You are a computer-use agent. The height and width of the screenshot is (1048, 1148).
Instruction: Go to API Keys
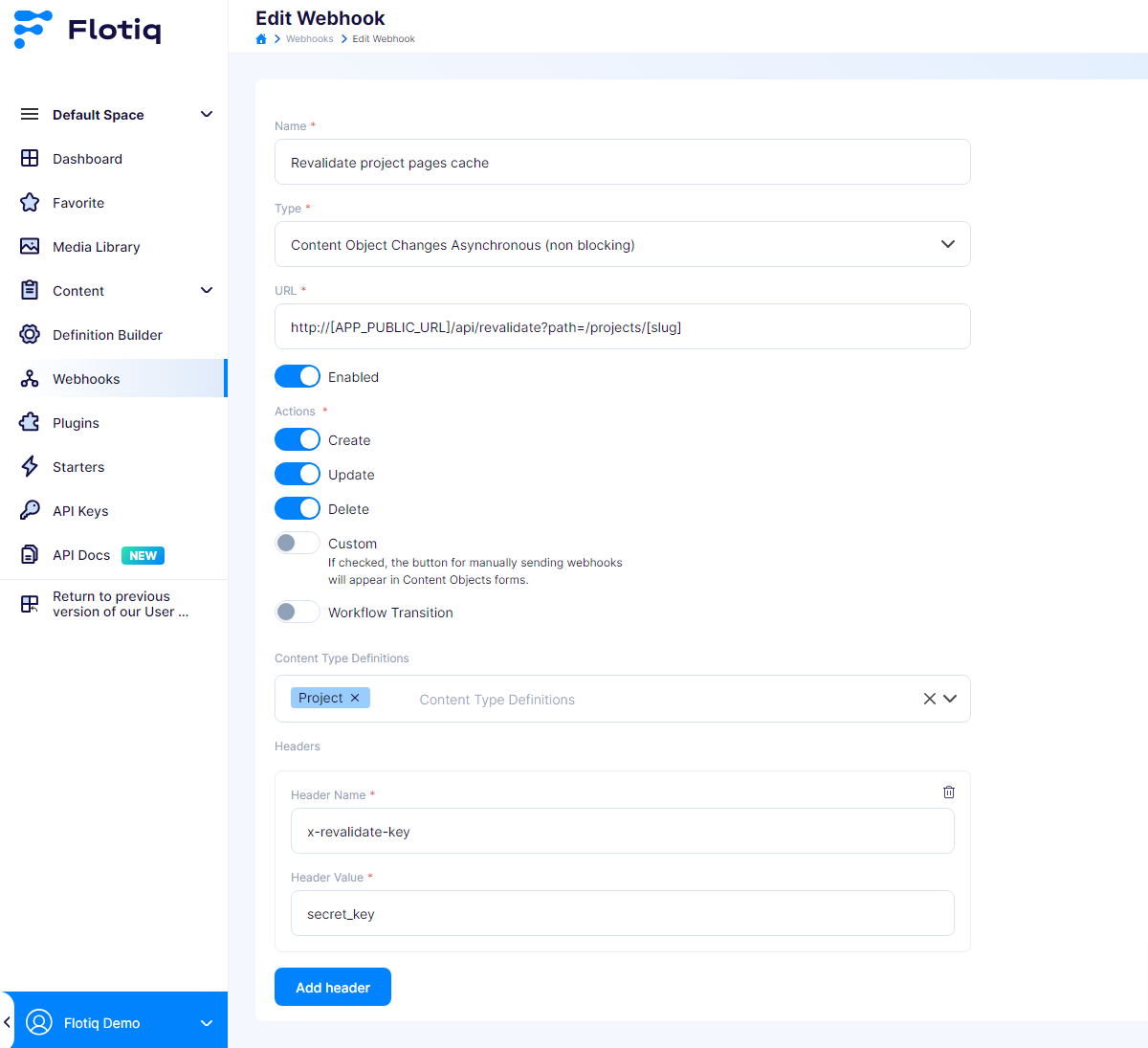pyautogui.click(x=114, y=510)
